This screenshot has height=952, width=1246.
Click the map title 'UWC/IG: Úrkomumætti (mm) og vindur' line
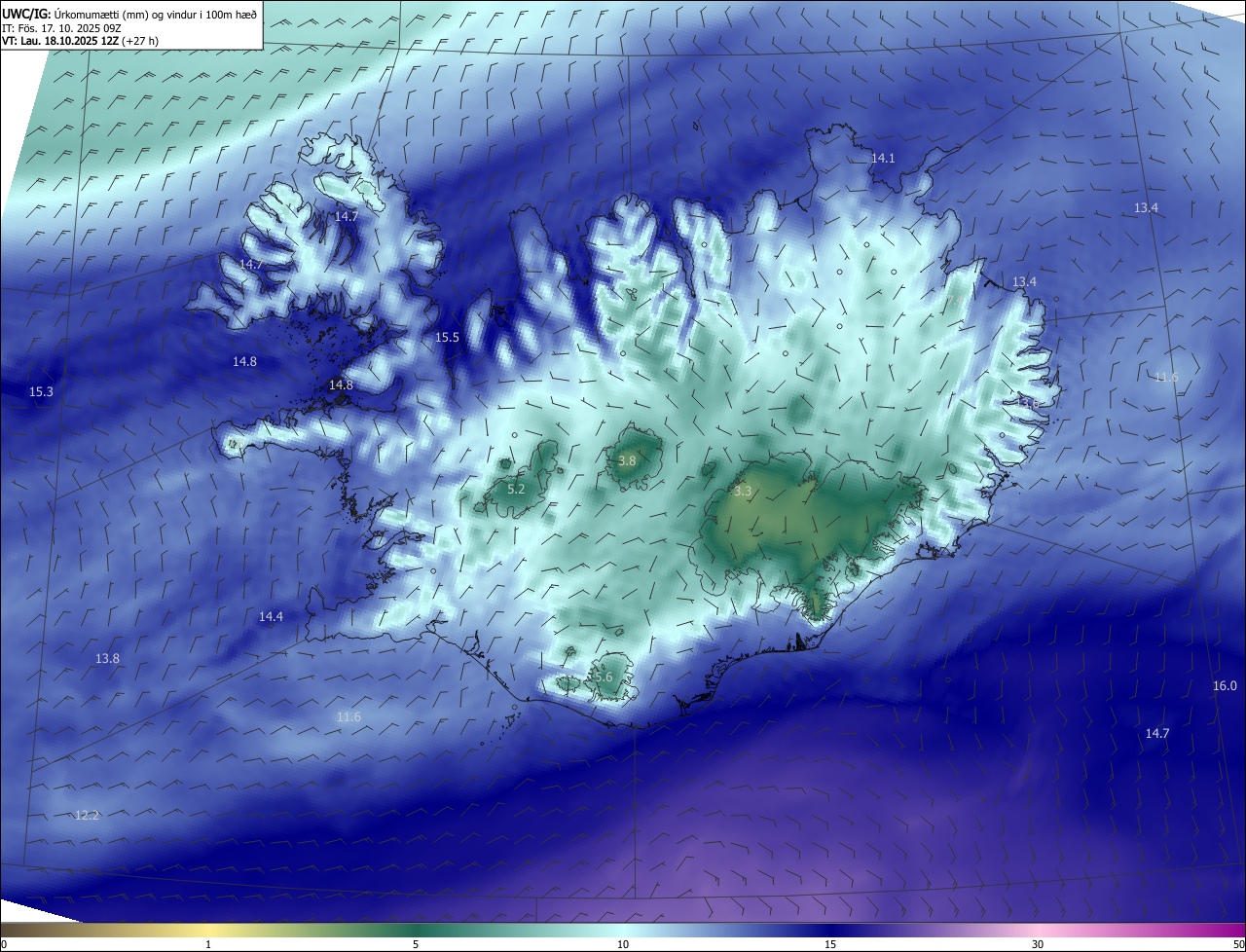[129, 14]
